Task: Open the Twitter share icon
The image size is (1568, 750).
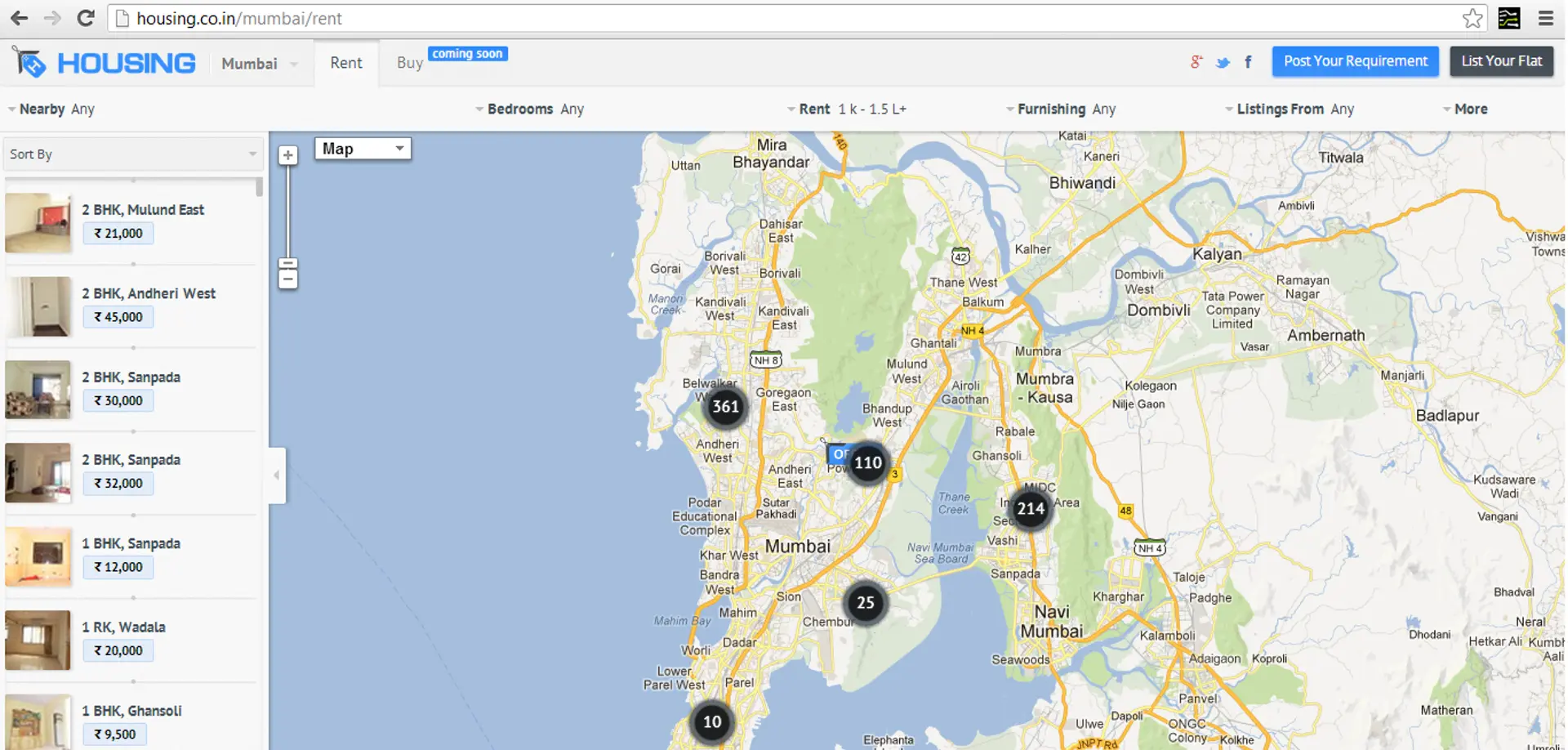Action: 1223,62
